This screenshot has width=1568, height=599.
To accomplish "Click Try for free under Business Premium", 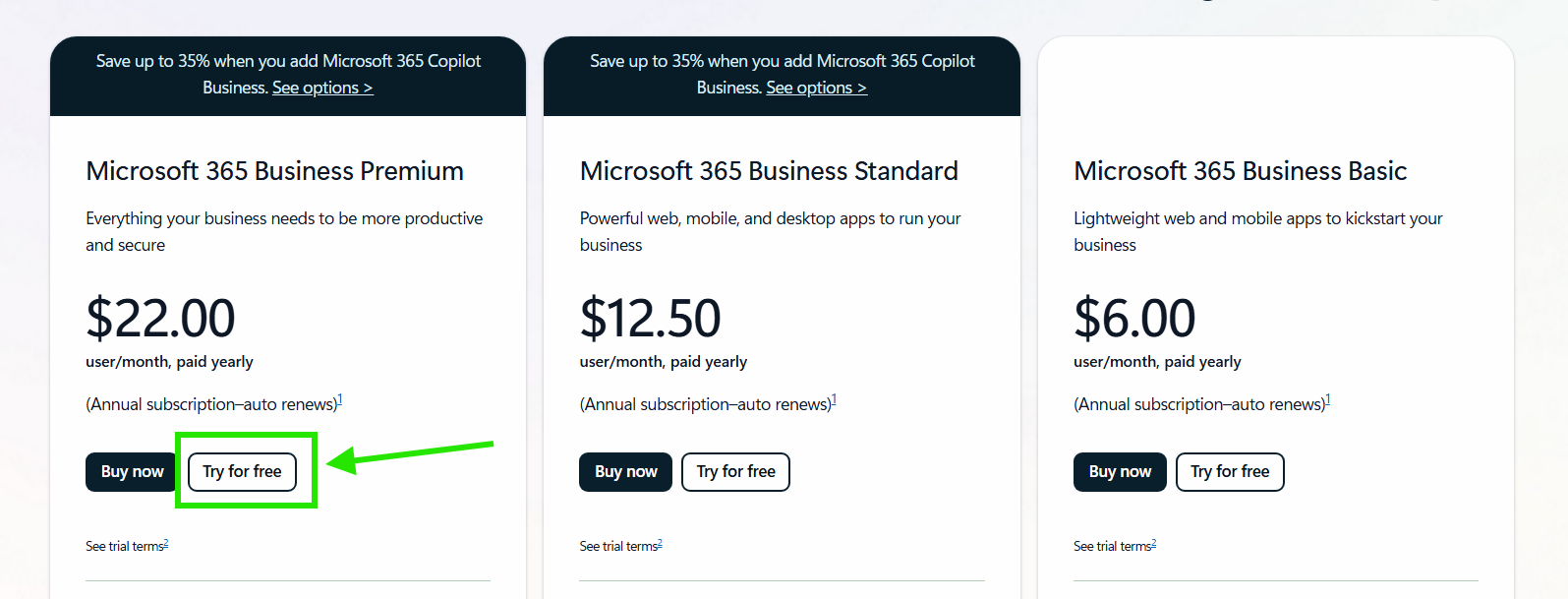I will point(242,472).
